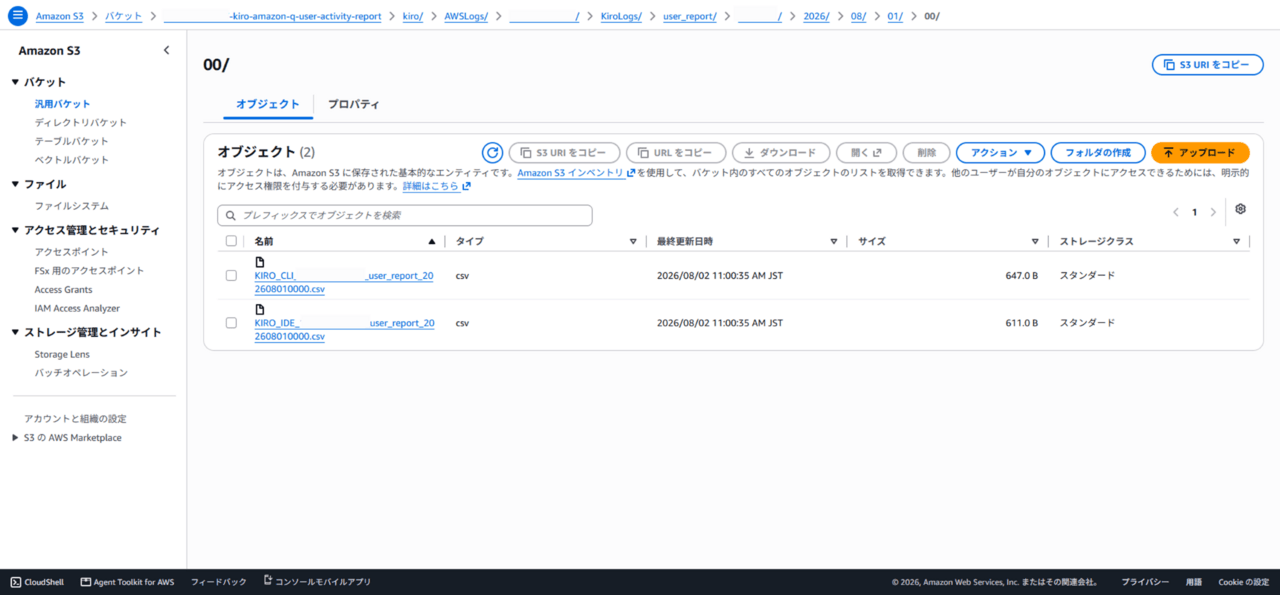This screenshot has height=595, width=1280.
Task: Collapse the ストレージ管理とインサイト section
Action: click(15, 332)
